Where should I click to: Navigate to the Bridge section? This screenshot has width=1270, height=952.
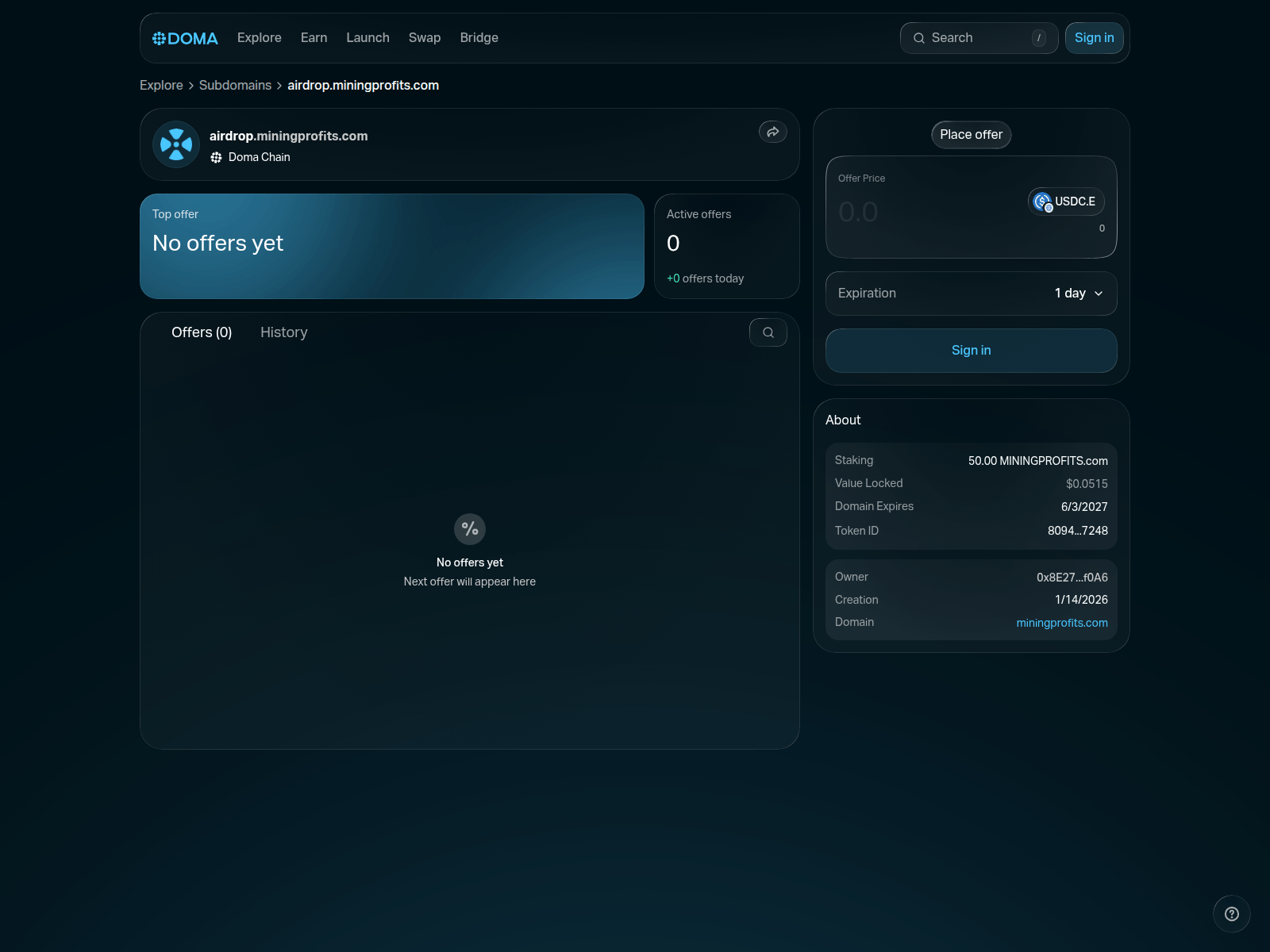pyautogui.click(x=479, y=37)
